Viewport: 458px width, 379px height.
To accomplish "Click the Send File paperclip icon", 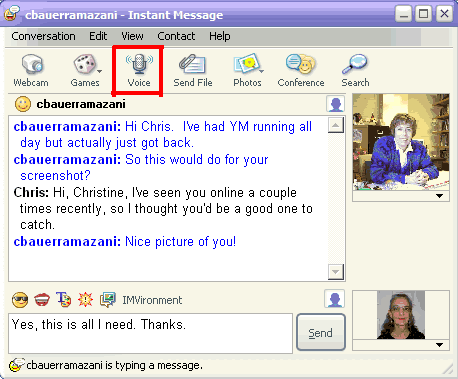I will pos(193,70).
